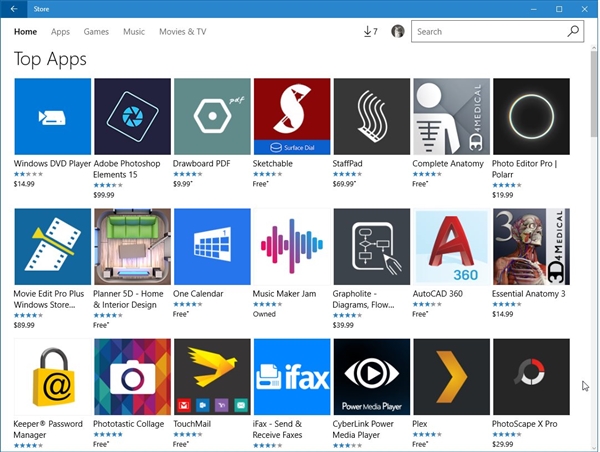Select the One Calendar app icon

click(x=212, y=246)
